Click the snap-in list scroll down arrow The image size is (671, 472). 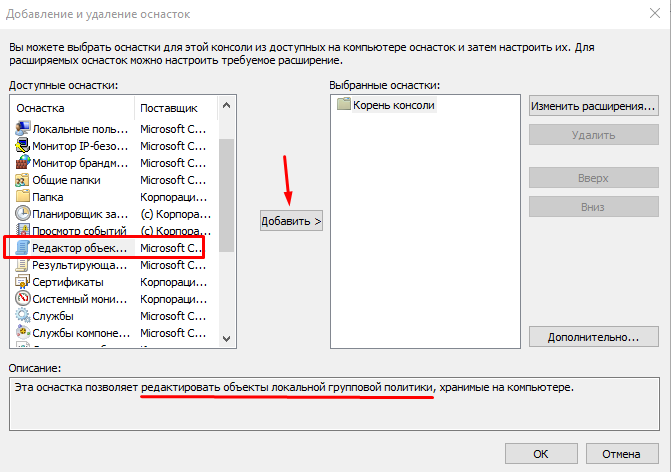(226, 338)
